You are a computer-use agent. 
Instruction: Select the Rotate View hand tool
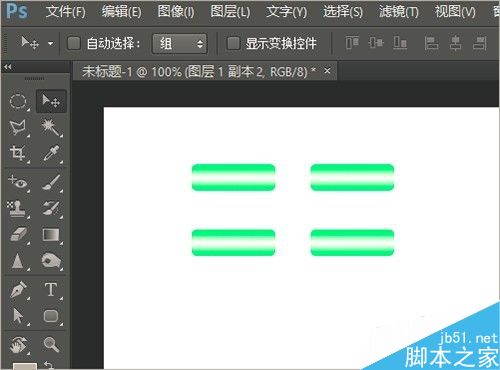(x=18, y=344)
